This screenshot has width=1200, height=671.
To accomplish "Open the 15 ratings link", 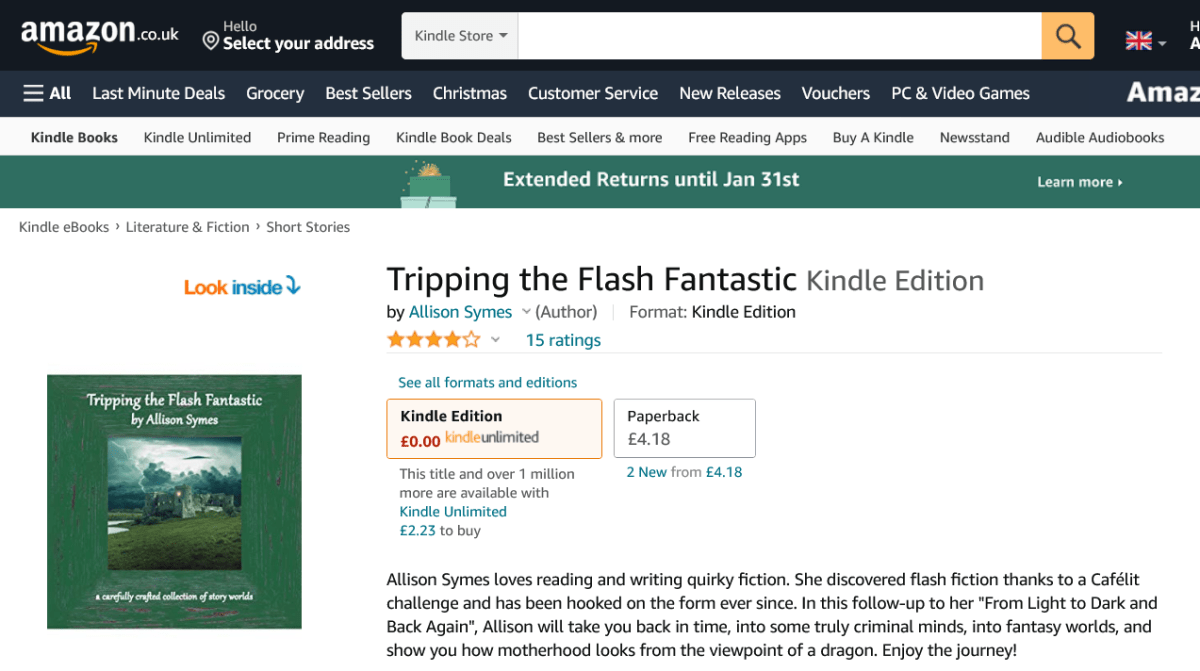I will click(x=563, y=340).
